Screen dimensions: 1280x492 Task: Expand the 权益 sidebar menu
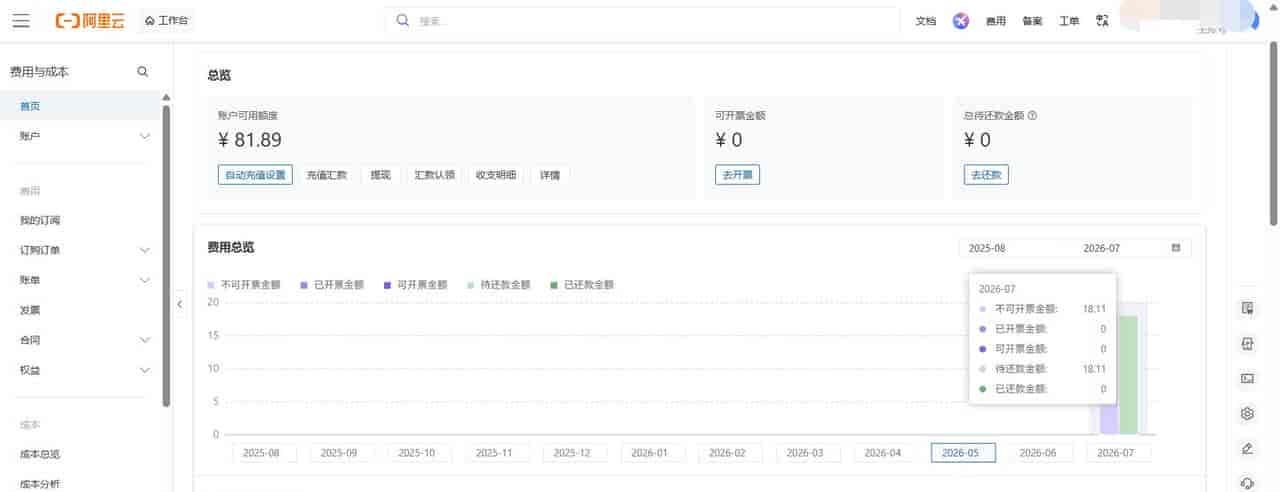[x=85, y=370]
